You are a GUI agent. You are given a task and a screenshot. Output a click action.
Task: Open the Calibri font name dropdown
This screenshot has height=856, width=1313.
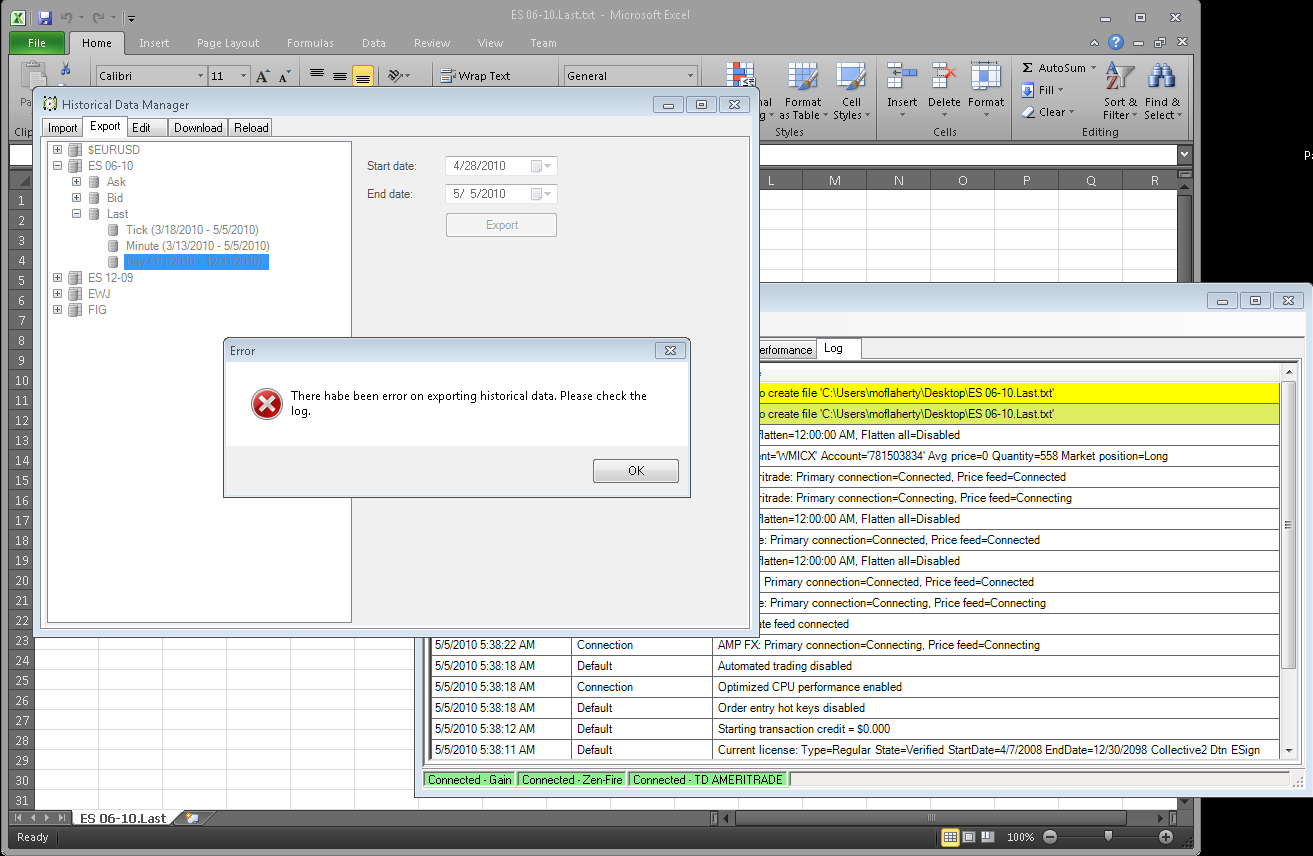pyautogui.click(x=198, y=76)
